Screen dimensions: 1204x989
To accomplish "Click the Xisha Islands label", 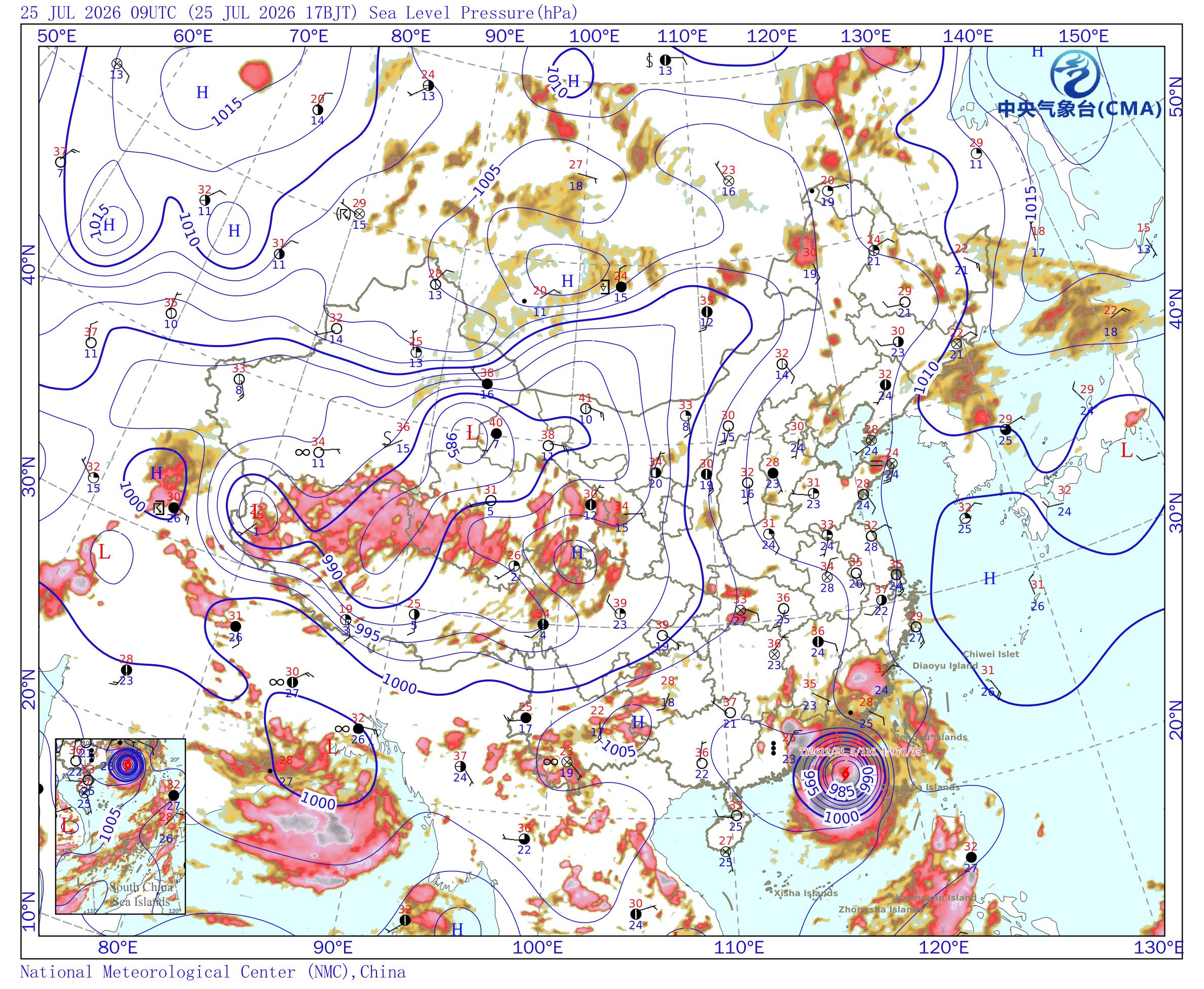I will pos(805,893).
